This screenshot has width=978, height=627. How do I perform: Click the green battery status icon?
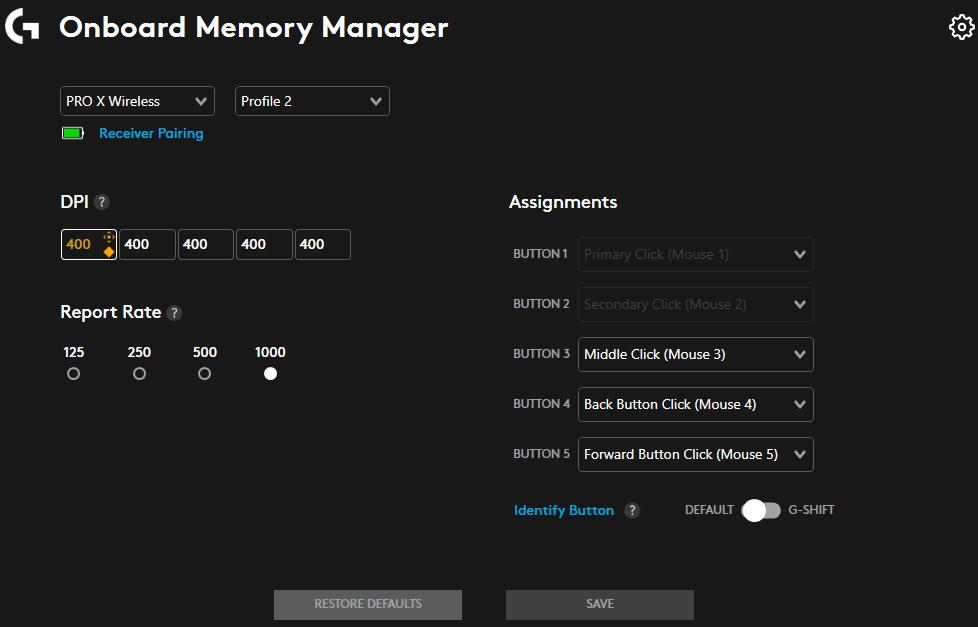pos(73,133)
